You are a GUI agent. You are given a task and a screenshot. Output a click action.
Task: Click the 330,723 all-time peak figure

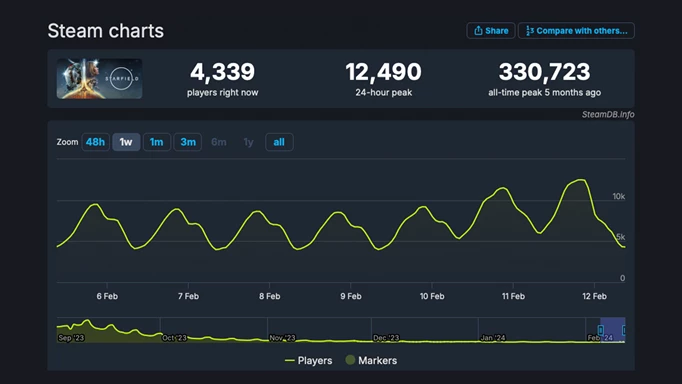coord(544,72)
